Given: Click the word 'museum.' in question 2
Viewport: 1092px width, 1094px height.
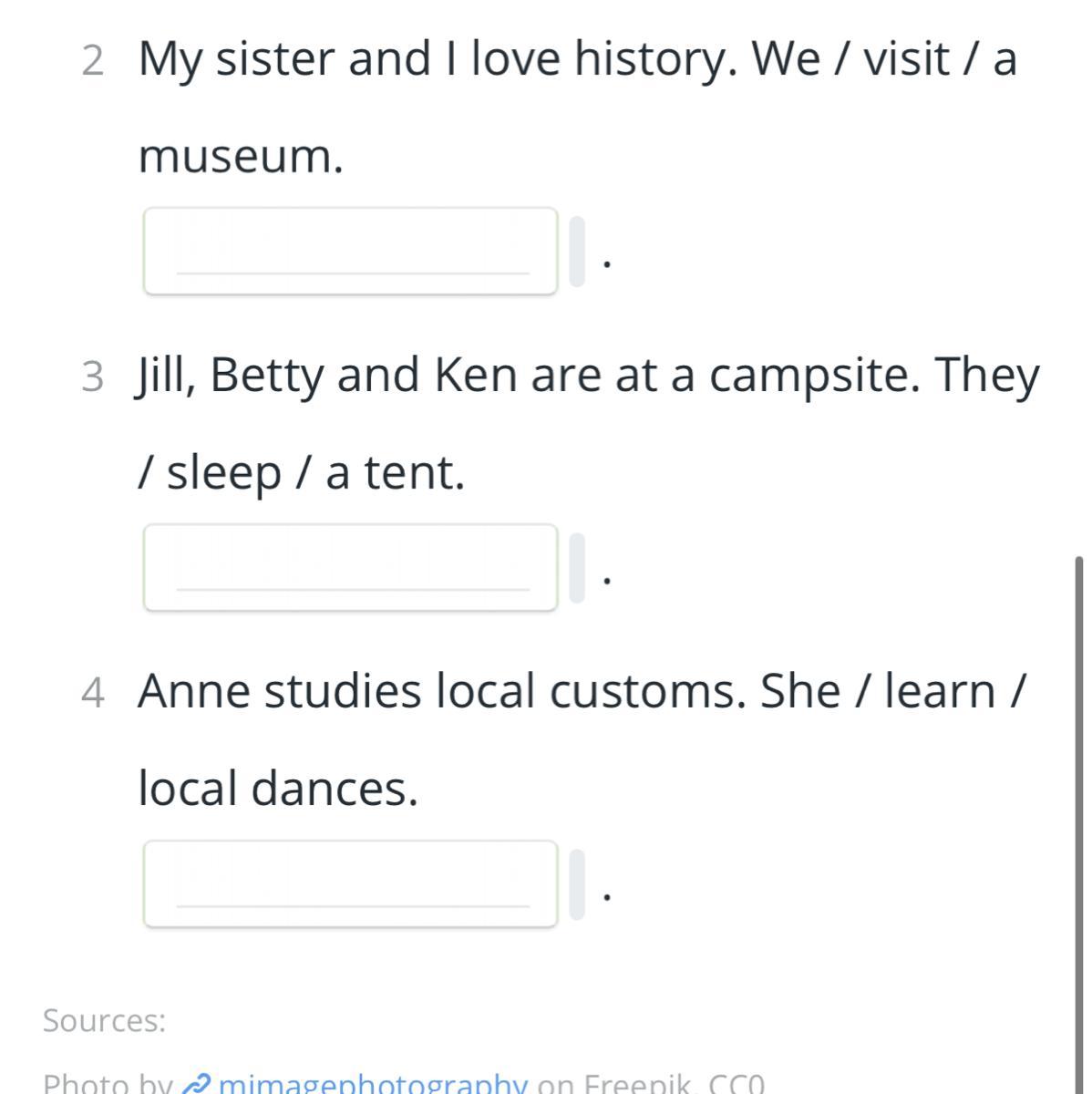Looking at the screenshot, I should [241, 157].
